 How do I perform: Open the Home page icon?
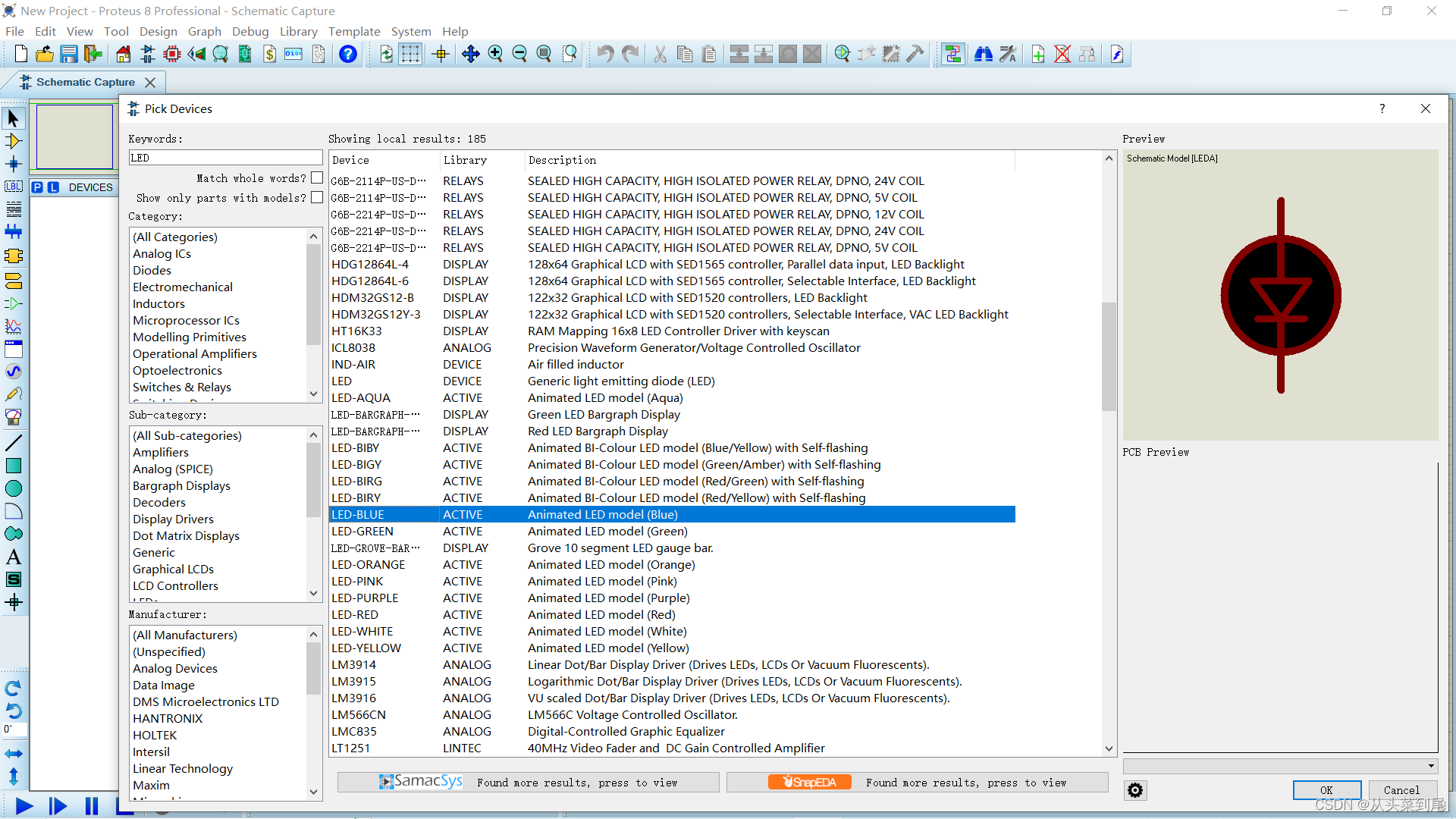coord(124,54)
